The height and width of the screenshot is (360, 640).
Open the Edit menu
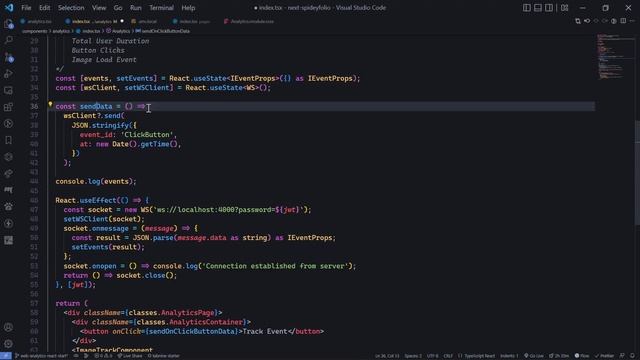coord(44,8)
